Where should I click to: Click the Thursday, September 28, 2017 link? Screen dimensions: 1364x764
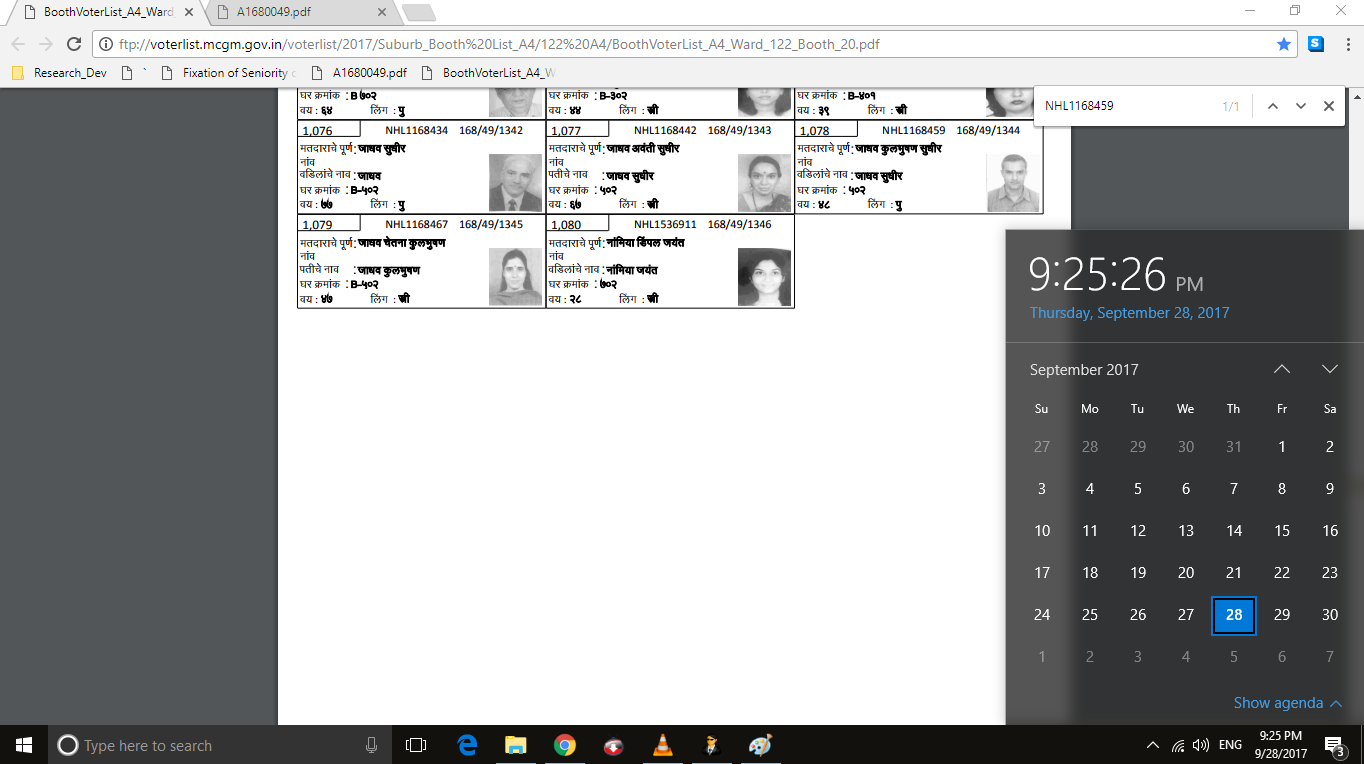click(1129, 313)
